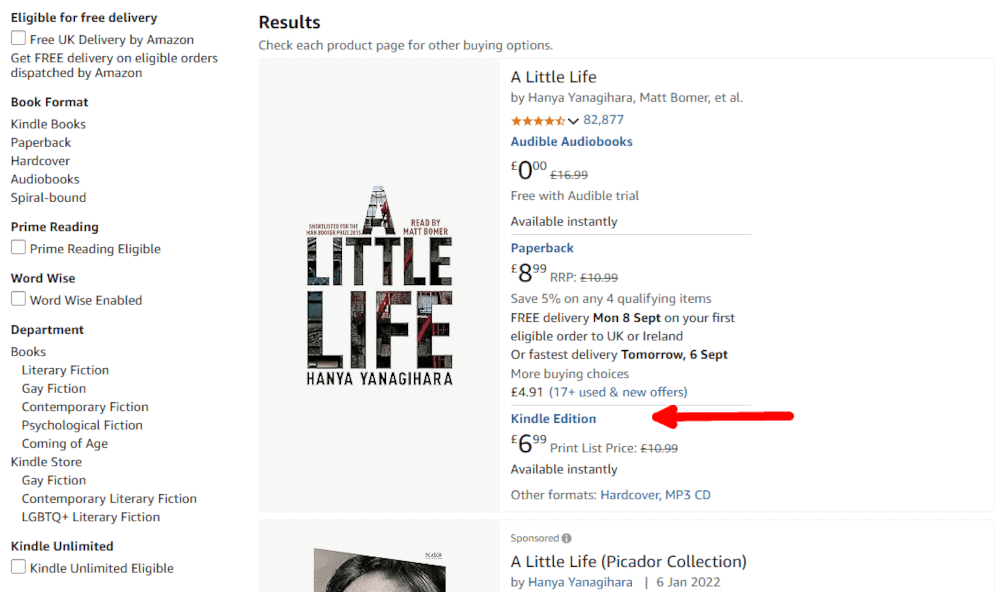Open the A Little Life cover thumbnail

click(x=379, y=286)
